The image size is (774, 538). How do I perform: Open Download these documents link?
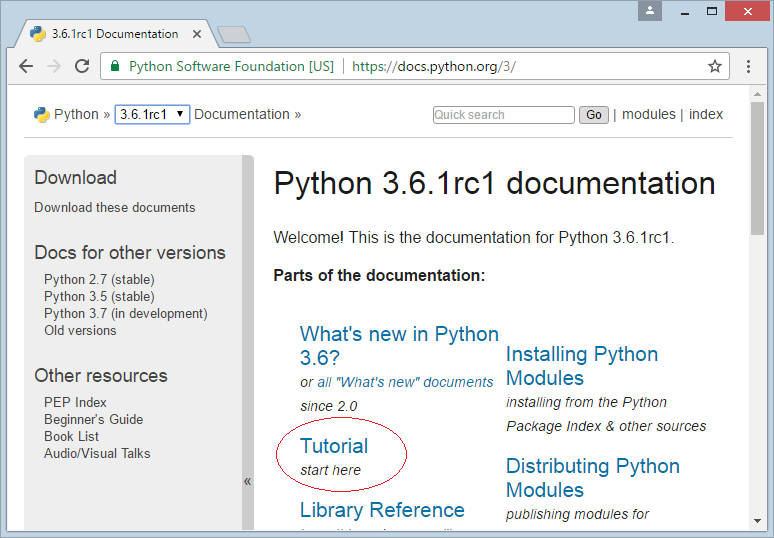coord(115,208)
